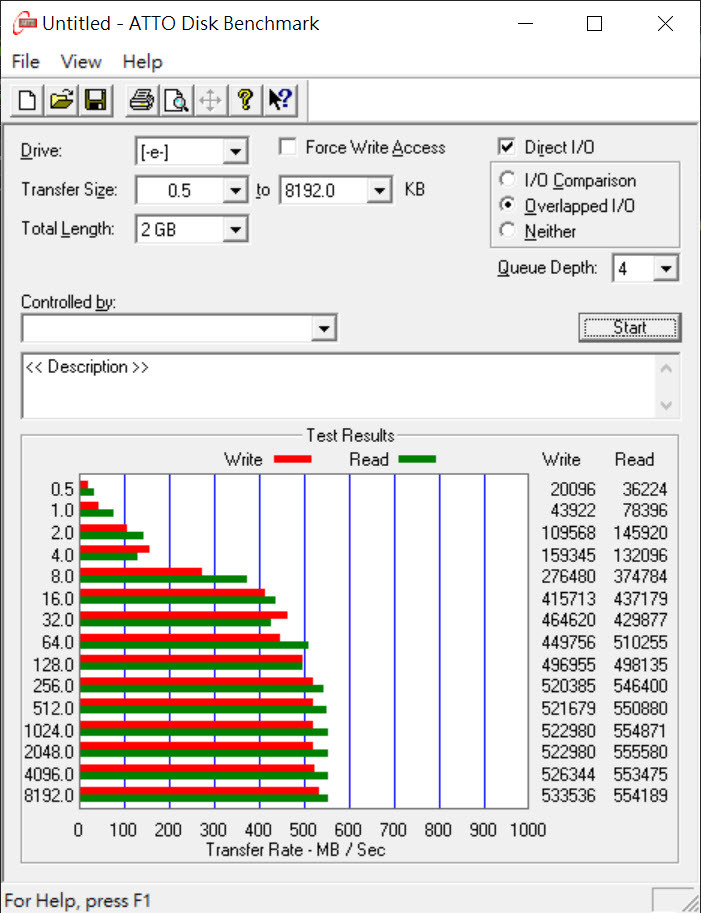701x913 pixels.
Task: Click the Open file folder icon
Action: [62, 100]
